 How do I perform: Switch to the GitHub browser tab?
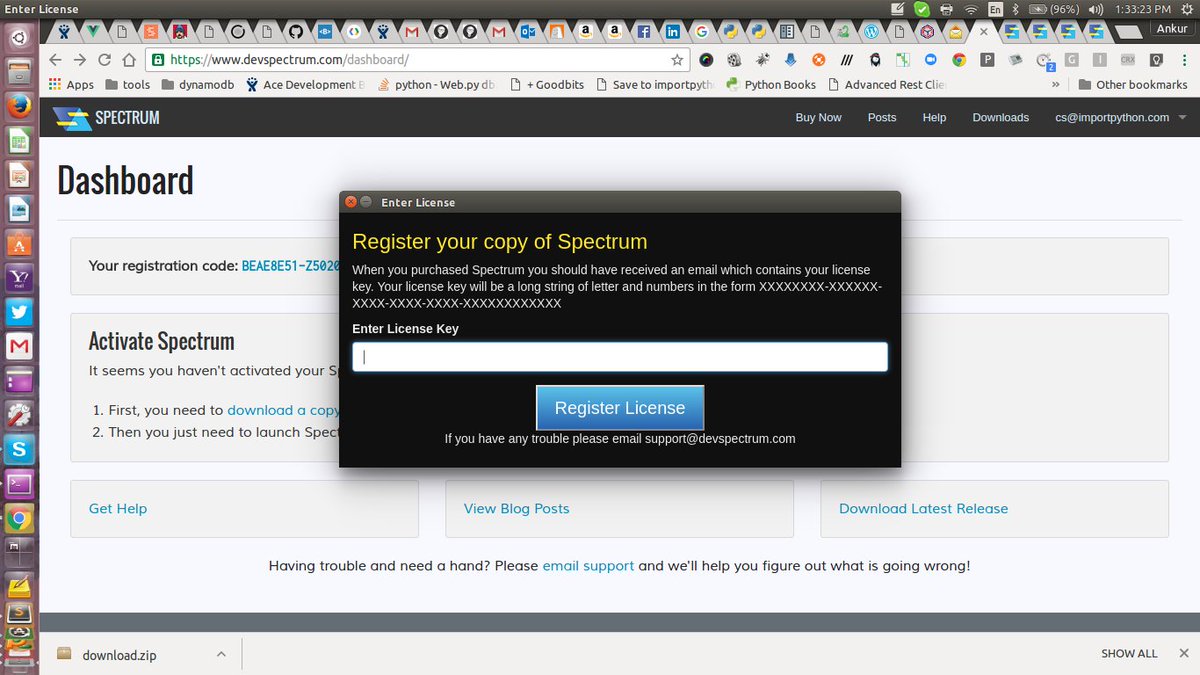(295, 32)
